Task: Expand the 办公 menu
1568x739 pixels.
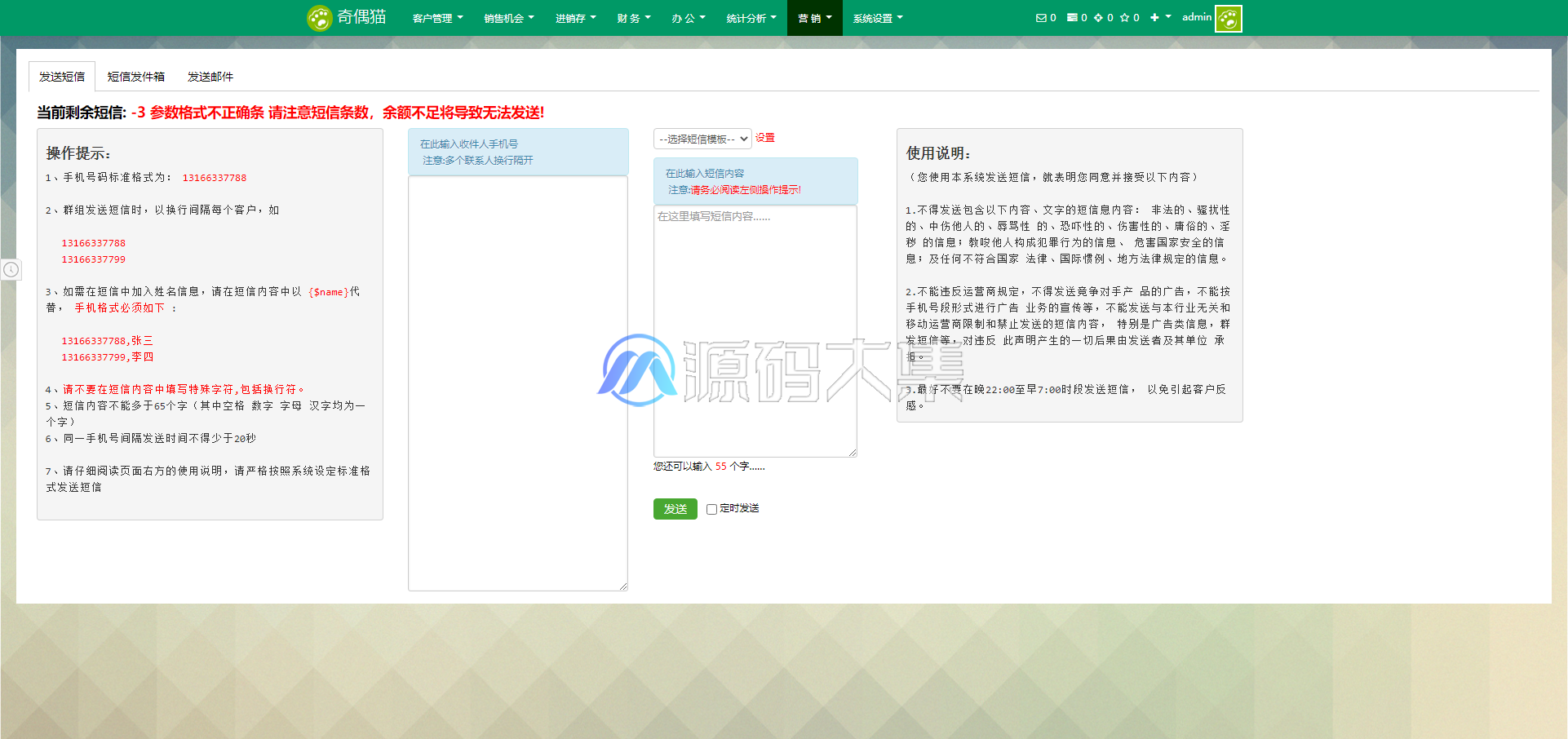Action: (689, 18)
